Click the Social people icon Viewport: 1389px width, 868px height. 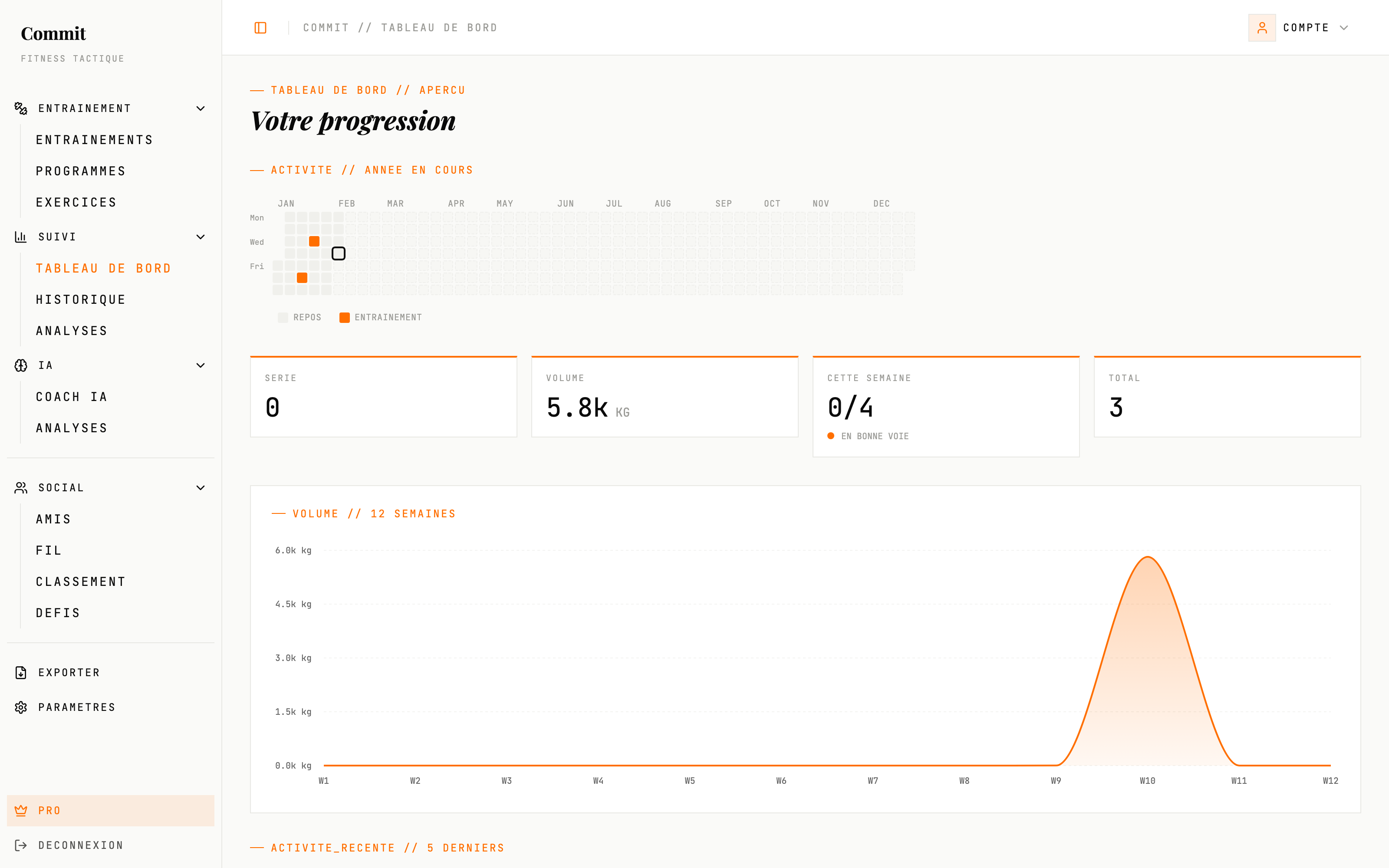[x=20, y=487]
